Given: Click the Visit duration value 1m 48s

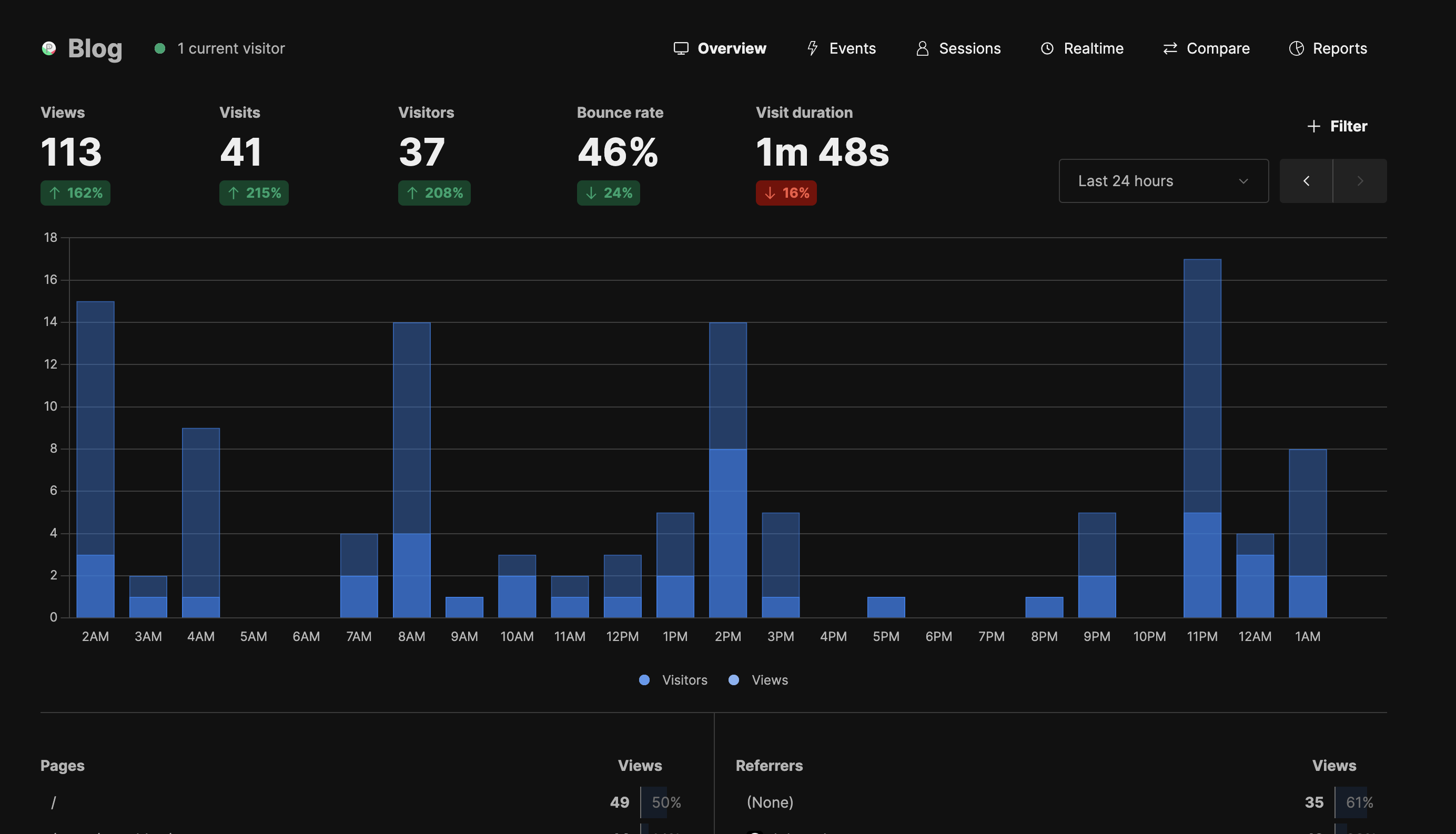Looking at the screenshot, I should coord(822,152).
